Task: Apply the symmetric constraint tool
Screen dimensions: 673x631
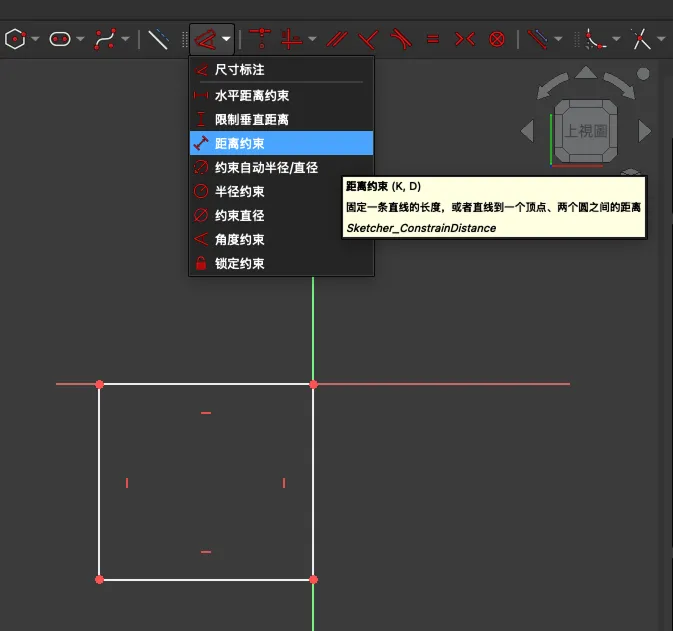Action: point(464,39)
